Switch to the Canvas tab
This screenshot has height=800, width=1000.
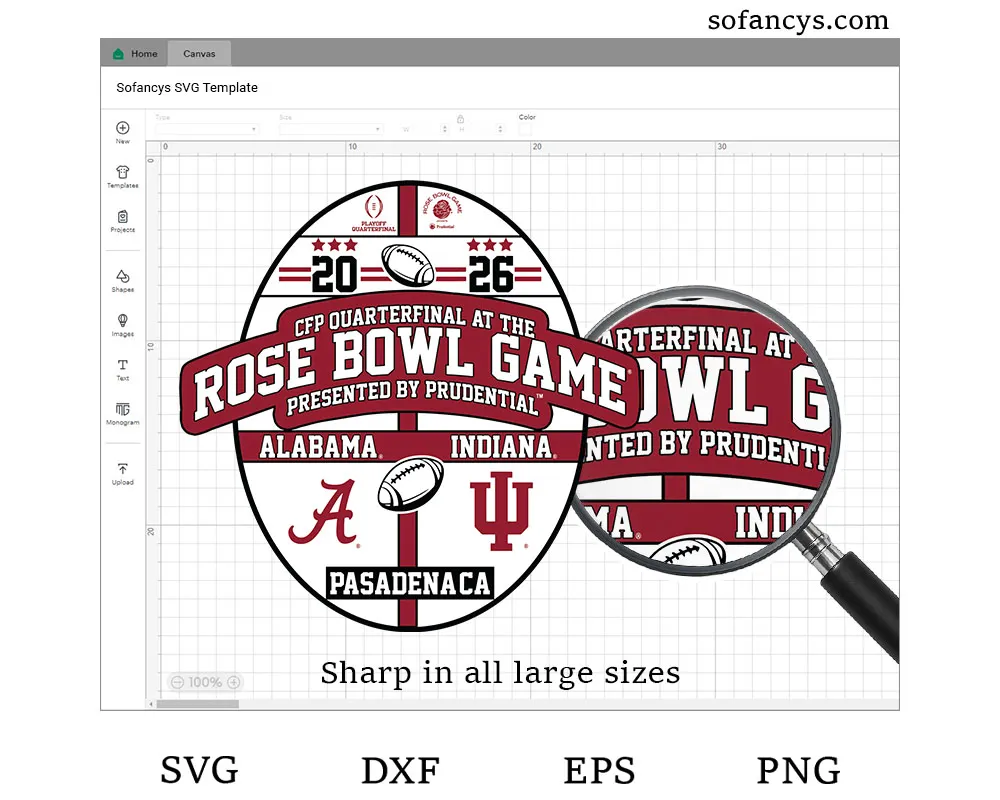tap(199, 54)
